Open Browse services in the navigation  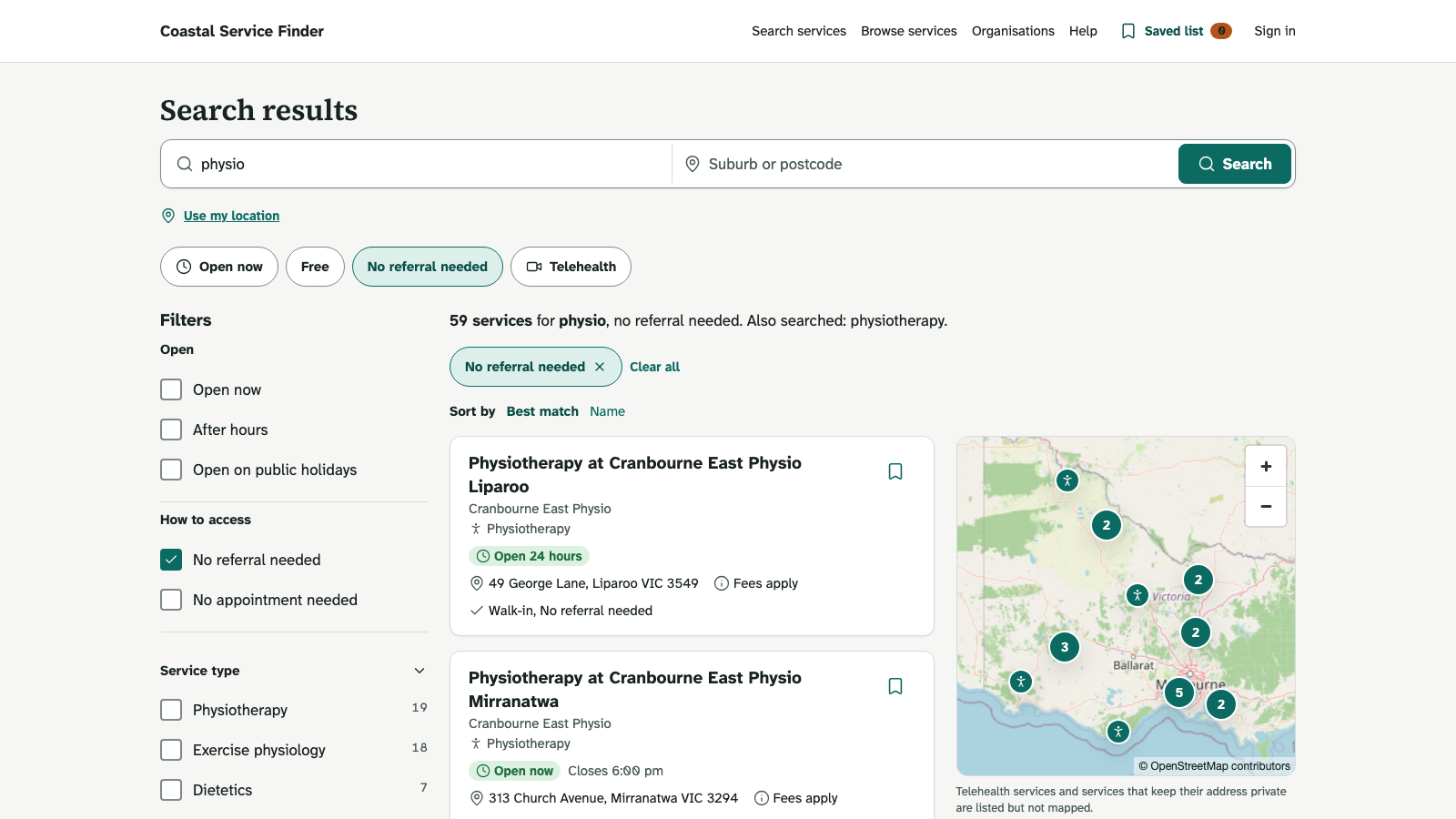point(909,31)
